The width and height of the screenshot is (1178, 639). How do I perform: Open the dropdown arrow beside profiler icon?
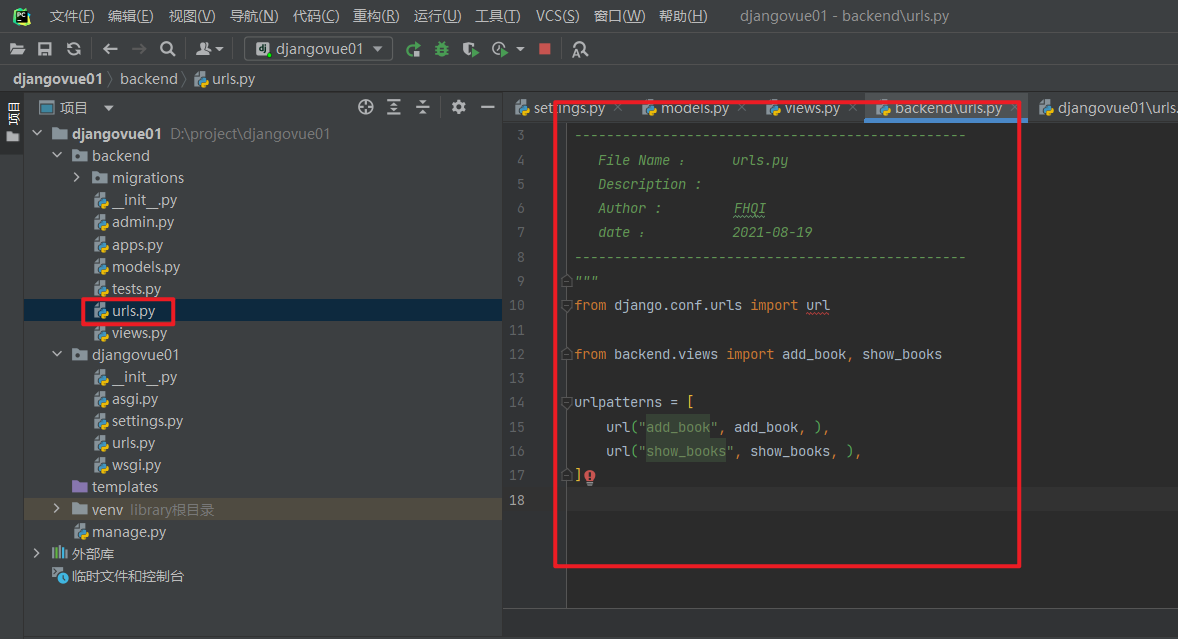coord(520,50)
